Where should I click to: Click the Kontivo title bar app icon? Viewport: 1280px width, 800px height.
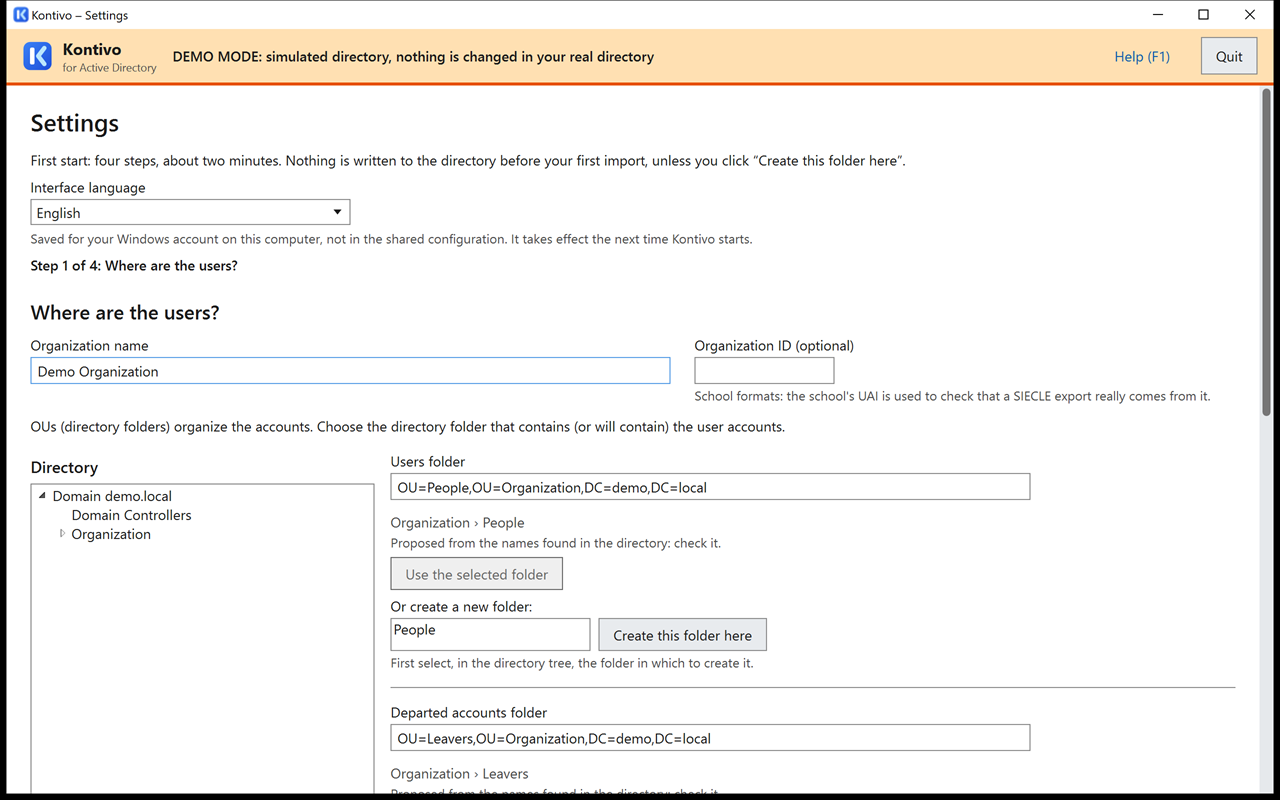tap(20, 15)
